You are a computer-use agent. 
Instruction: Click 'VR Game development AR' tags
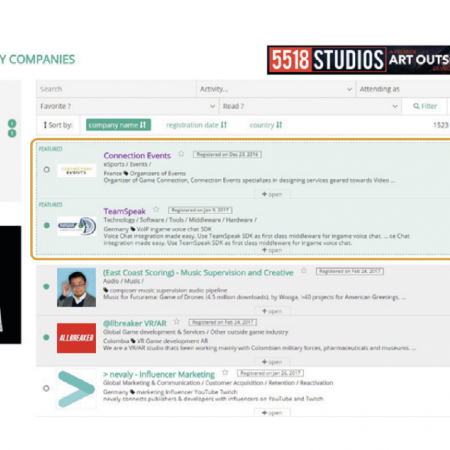tap(173, 341)
